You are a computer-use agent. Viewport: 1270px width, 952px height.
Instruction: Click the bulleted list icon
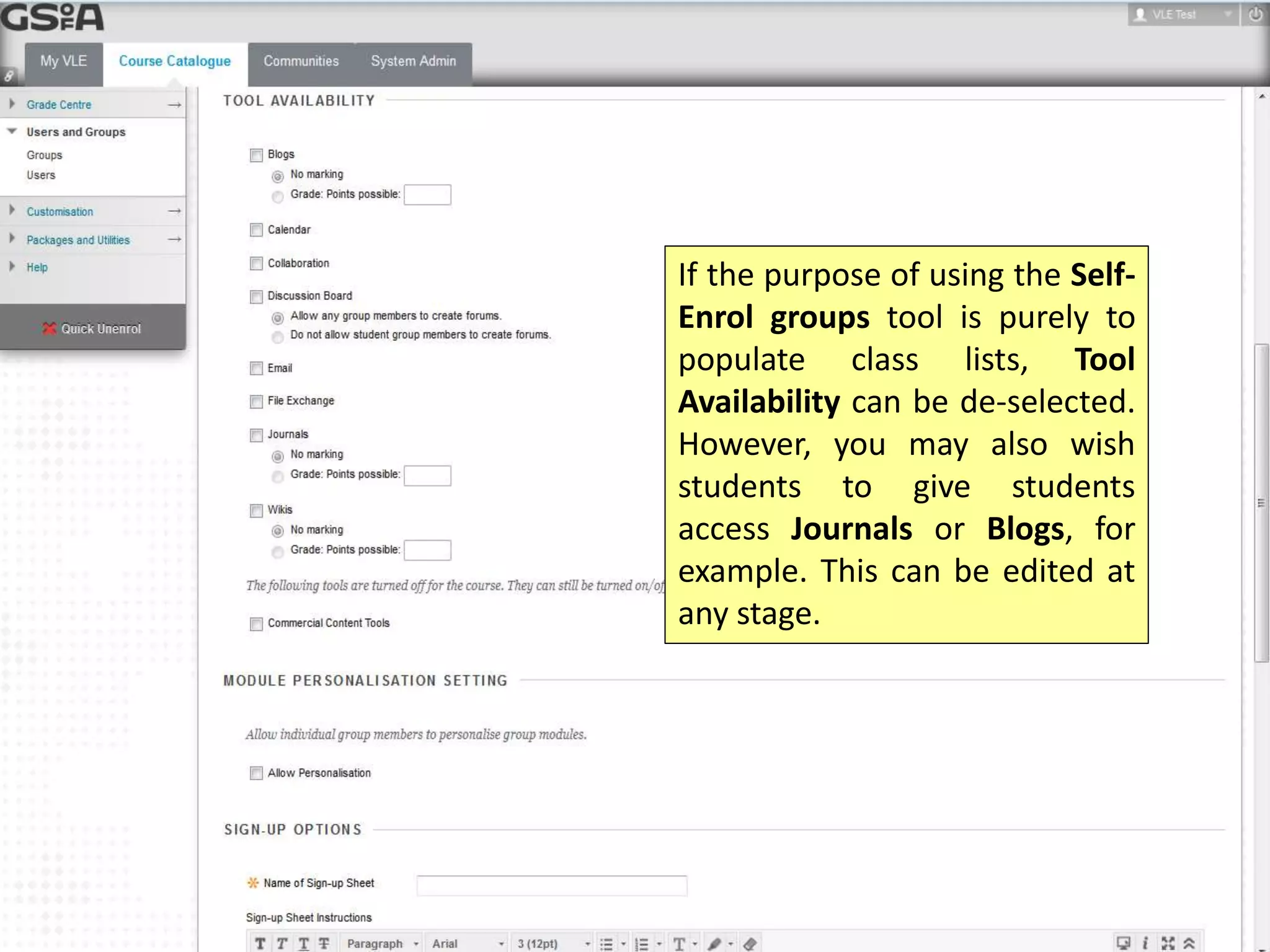coord(606,944)
